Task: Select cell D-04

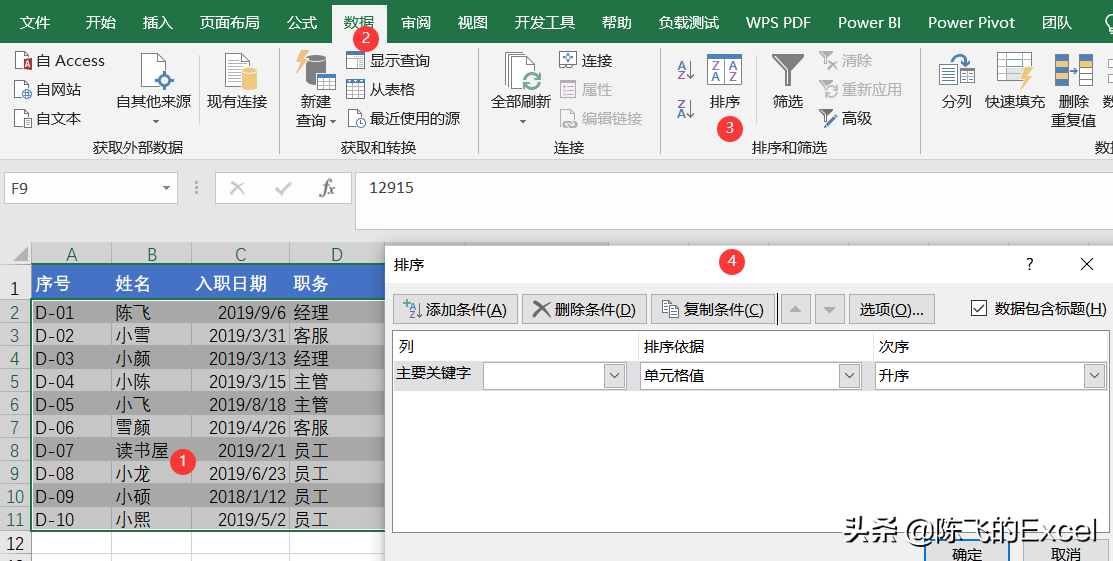Action: click(72, 381)
